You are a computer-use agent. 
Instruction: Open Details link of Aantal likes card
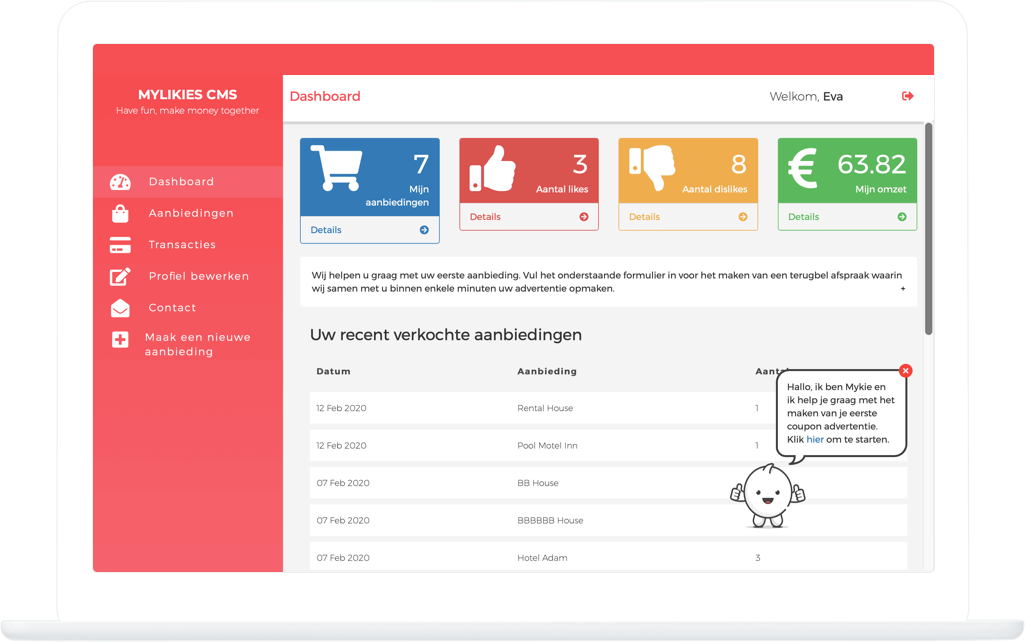[485, 217]
